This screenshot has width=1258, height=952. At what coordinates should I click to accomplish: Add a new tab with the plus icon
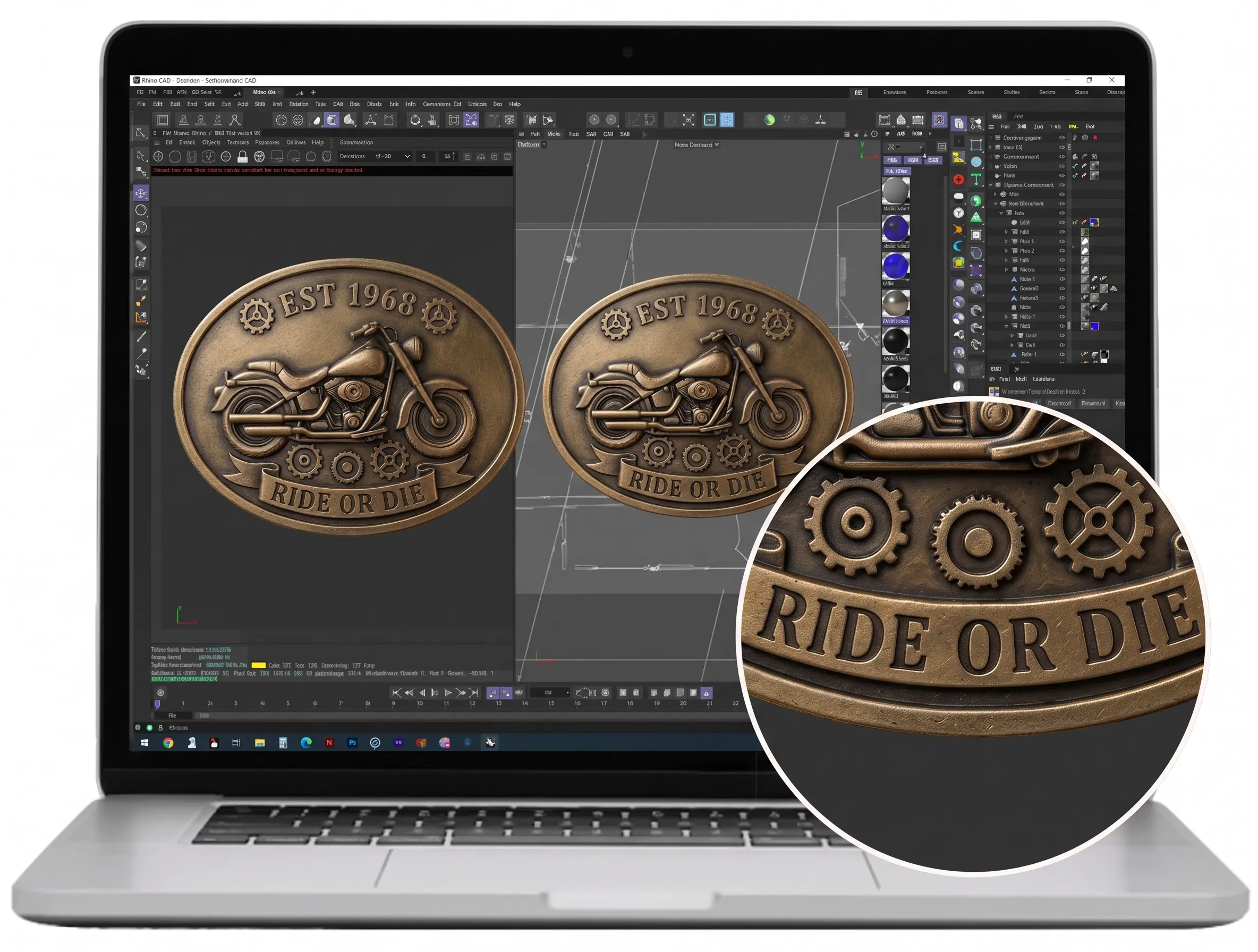coord(313,92)
